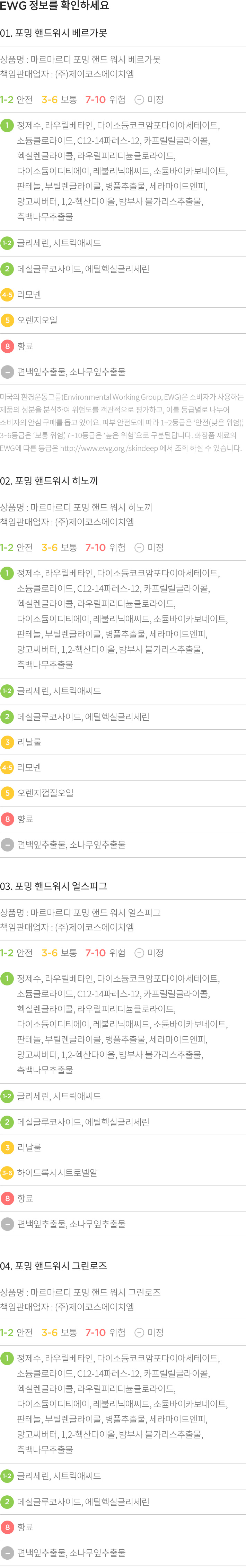Click the '03. 포밍 핸드워시 얼스피그' heading

(54, 886)
